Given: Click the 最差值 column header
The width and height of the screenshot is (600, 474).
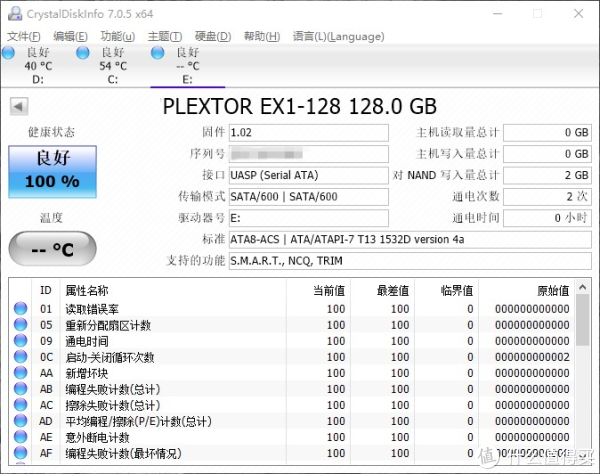Looking at the screenshot, I should click(382, 290).
